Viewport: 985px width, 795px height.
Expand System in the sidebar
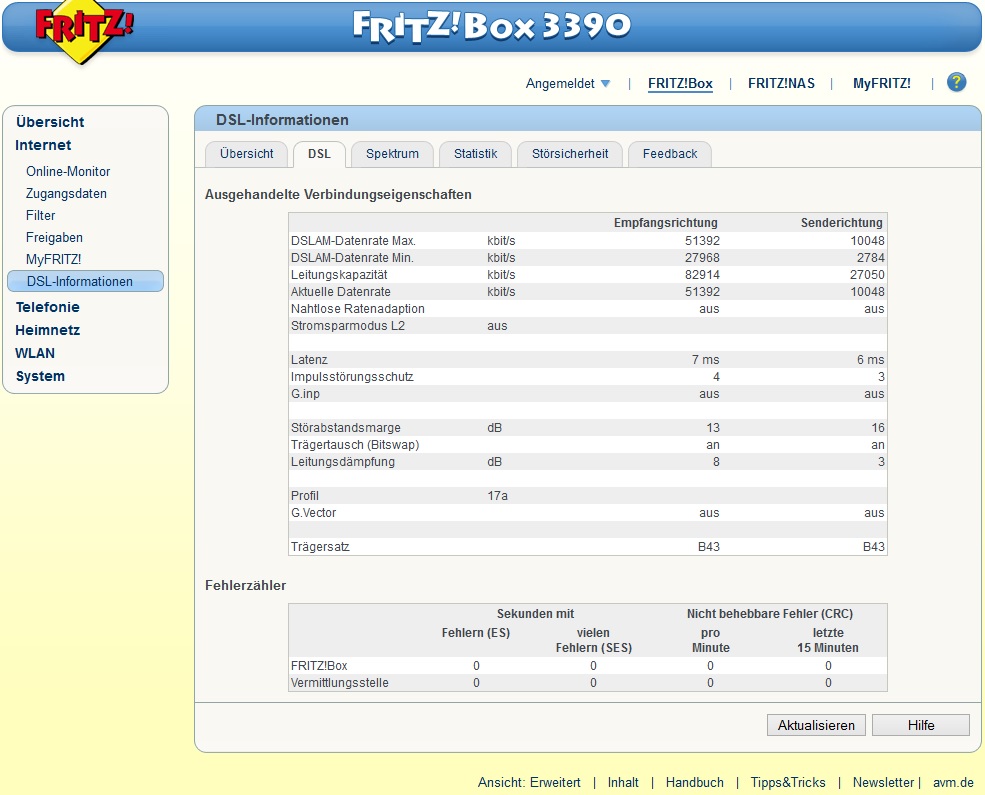point(40,376)
